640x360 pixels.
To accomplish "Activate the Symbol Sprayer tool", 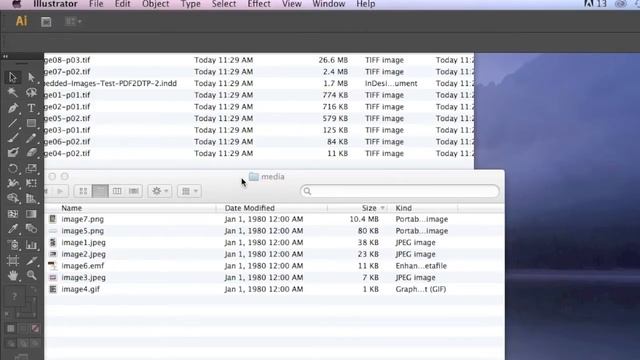I will (13, 245).
